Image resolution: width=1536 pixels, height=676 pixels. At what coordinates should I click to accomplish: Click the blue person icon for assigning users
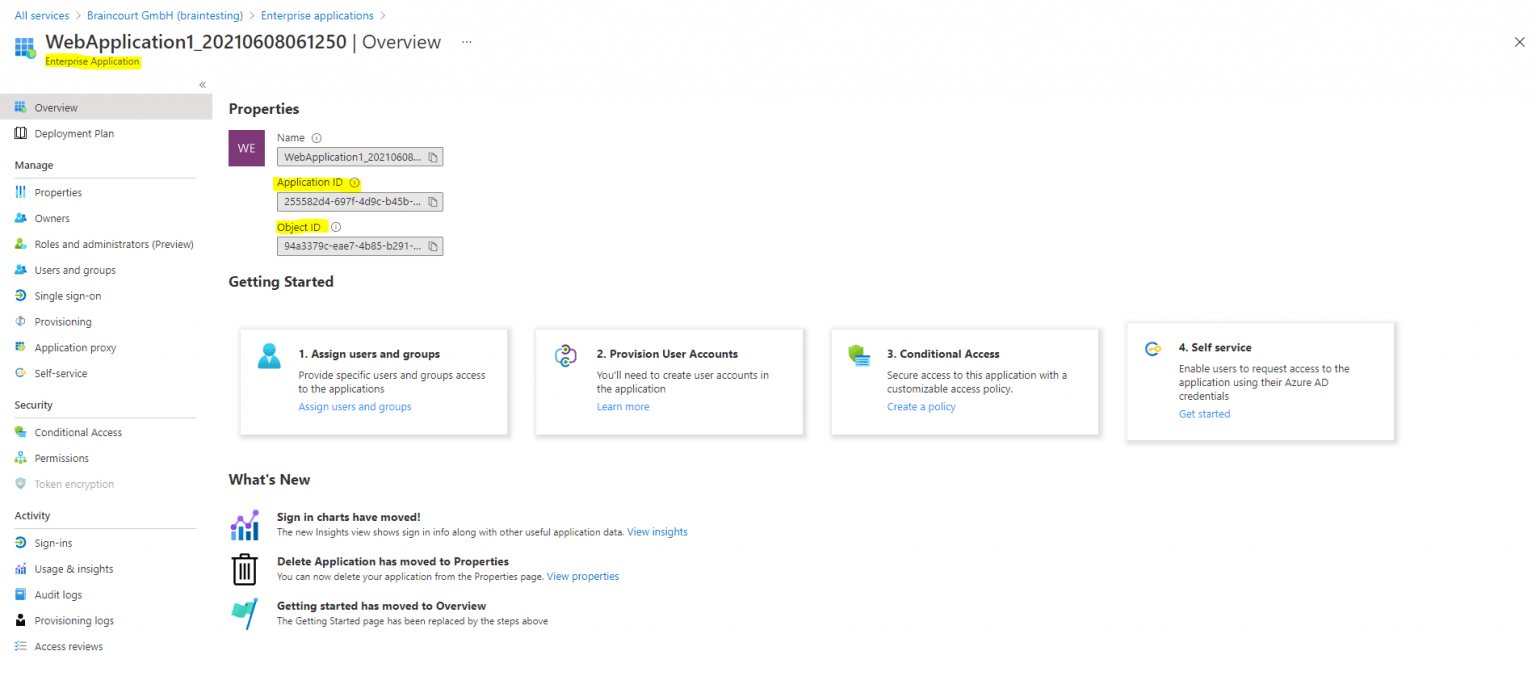(268, 357)
